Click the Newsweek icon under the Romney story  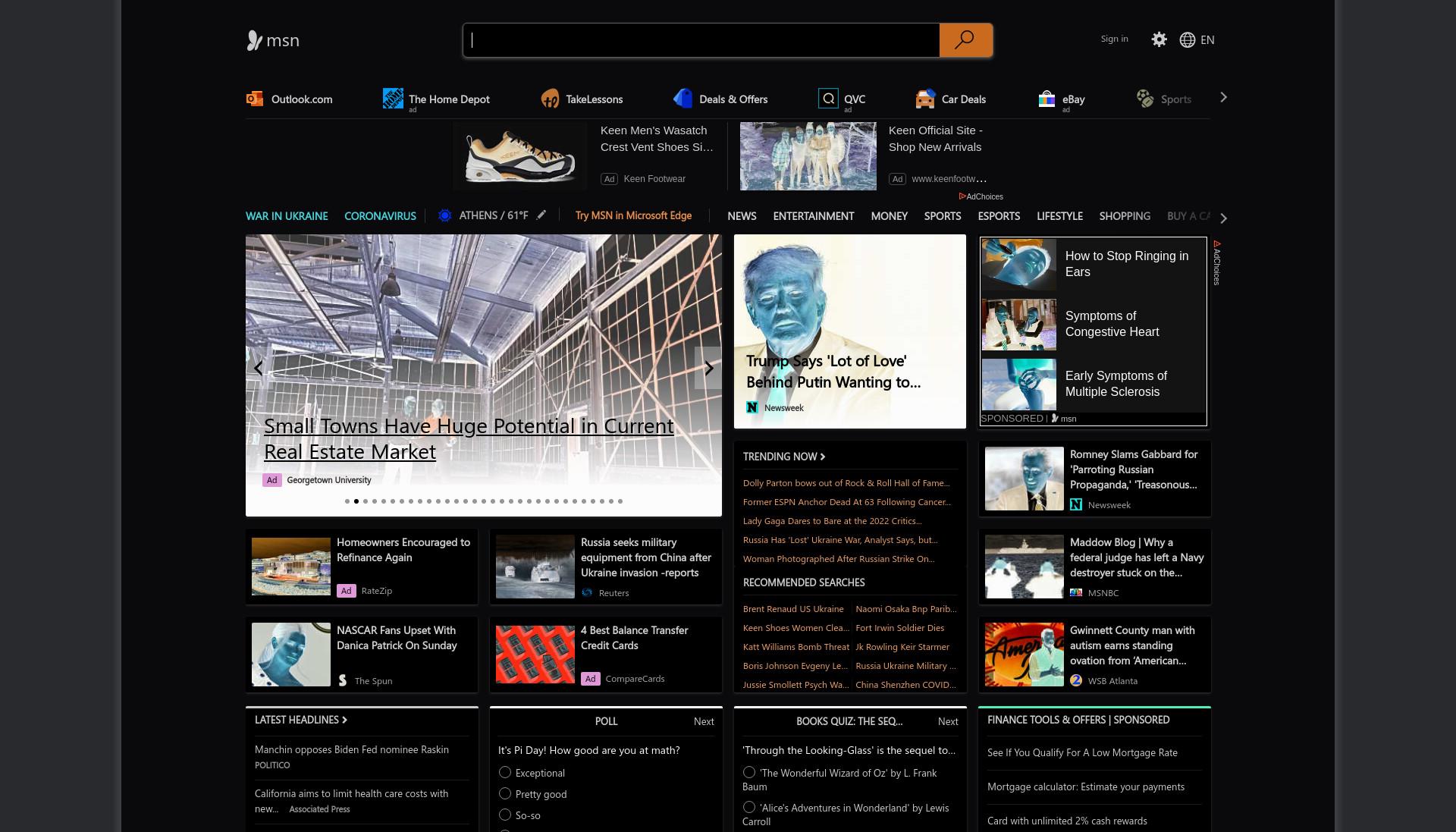(1076, 505)
